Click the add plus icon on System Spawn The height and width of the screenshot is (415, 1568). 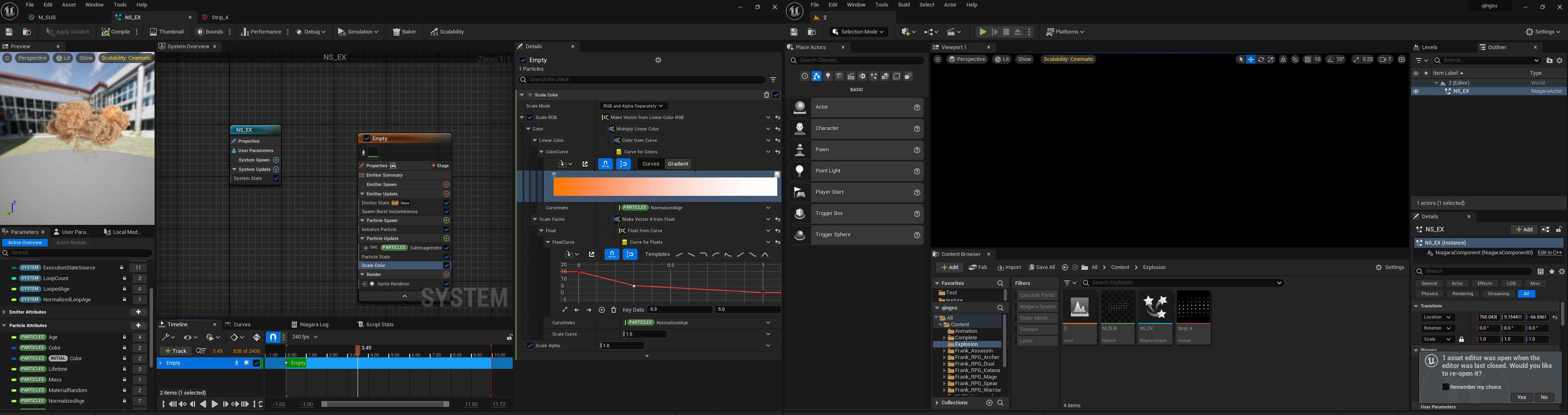tap(276, 160)
